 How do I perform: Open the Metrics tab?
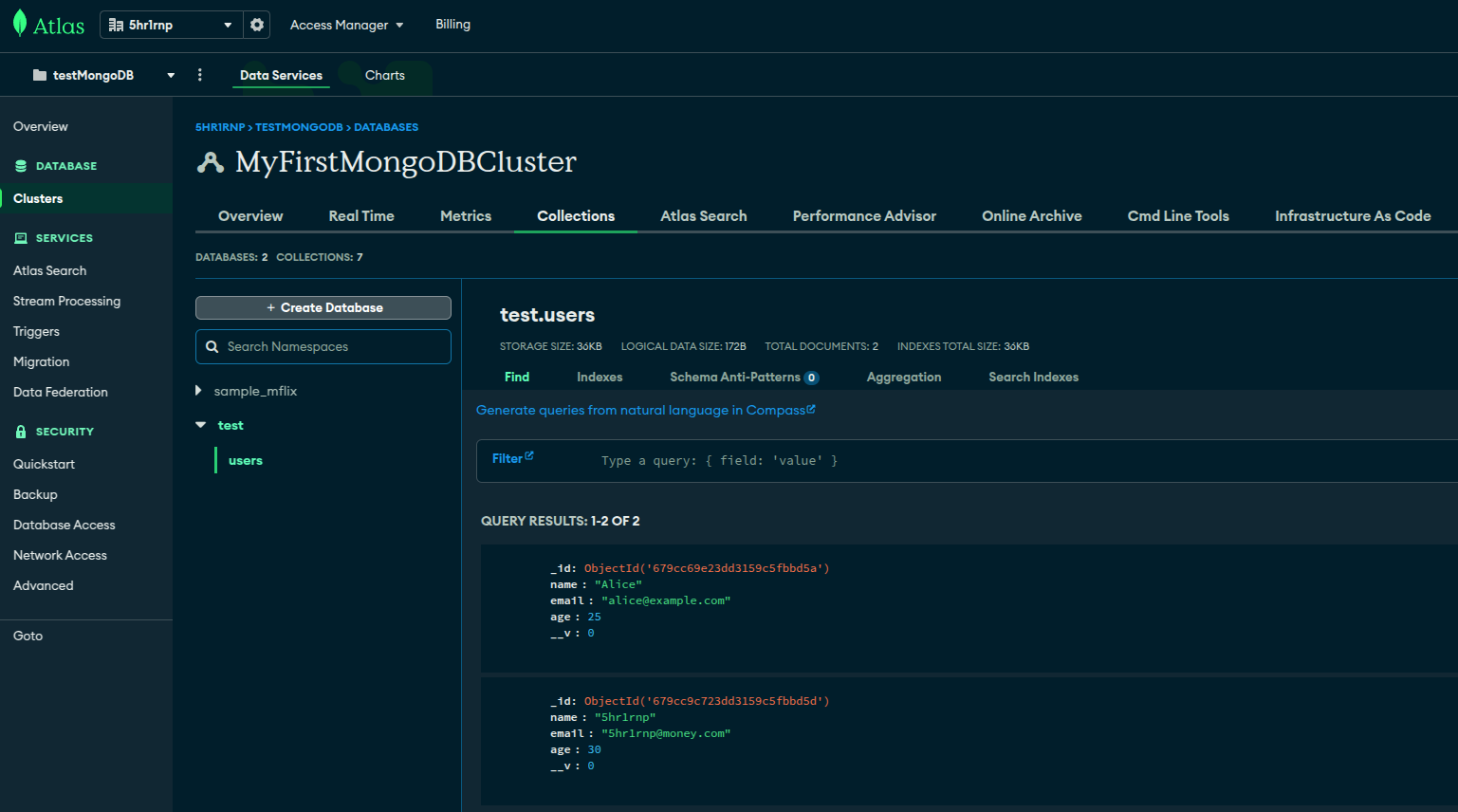pyautogui.click(x=466, y=216)
